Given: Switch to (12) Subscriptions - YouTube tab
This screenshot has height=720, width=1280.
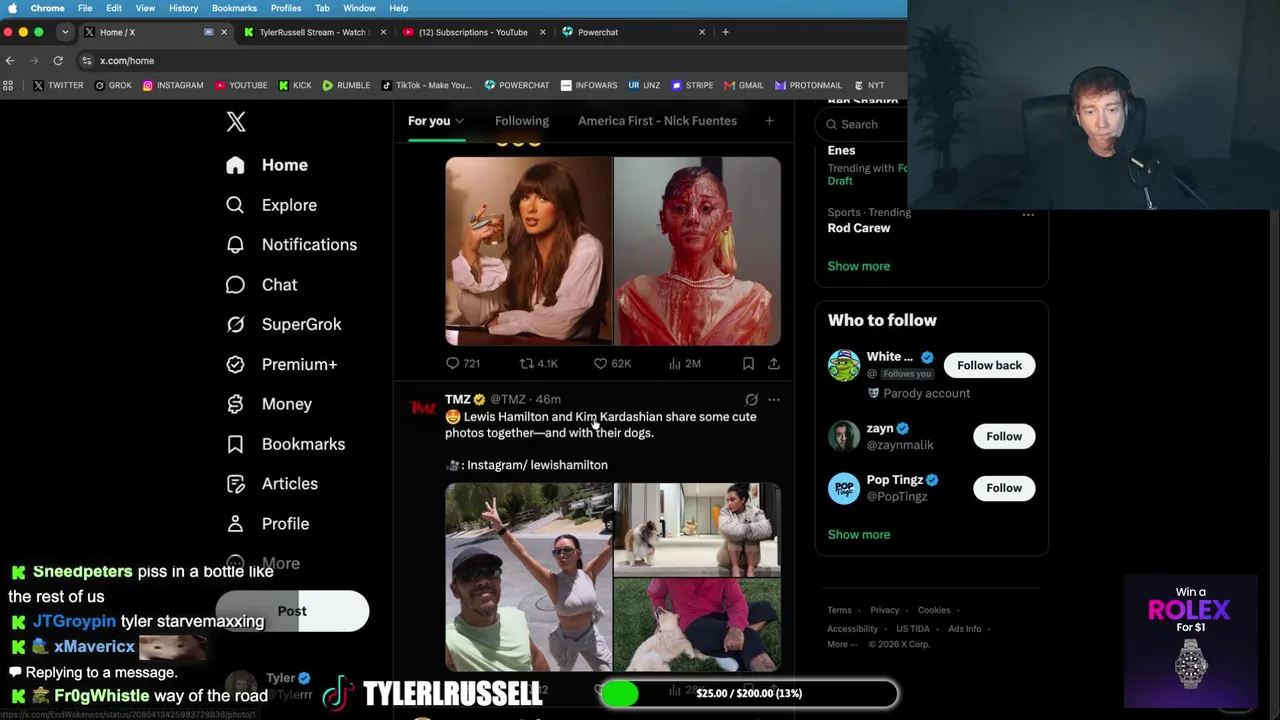Looking at the screenshot, I should (x=472, y=32).
